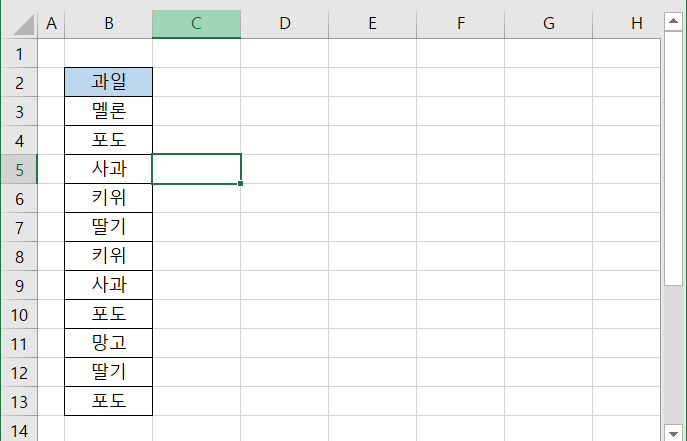Image resolution: width=687 pixels, height=441 pixels.
Task: Select the 사과 cell in row 9
Action: 109,285
